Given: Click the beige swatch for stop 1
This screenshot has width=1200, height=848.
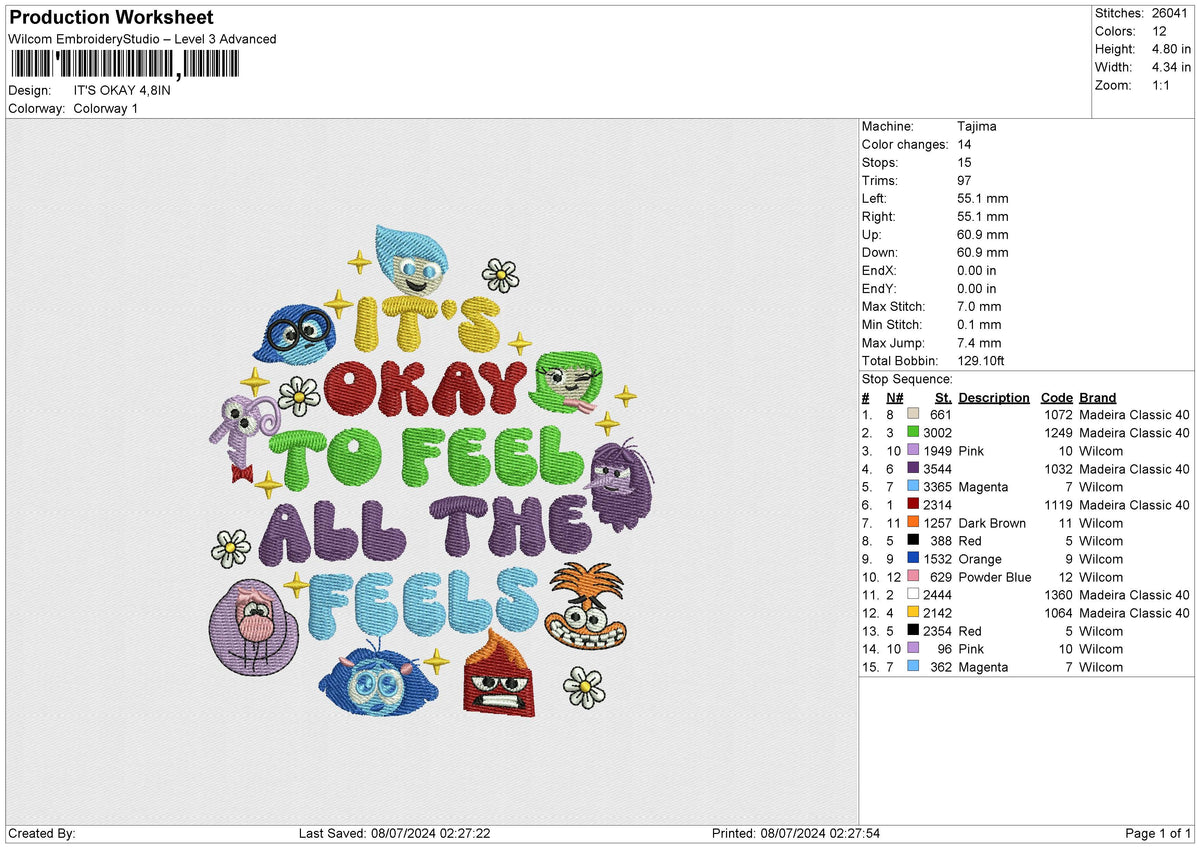Looking at the screenshot, I should [913, 415].
